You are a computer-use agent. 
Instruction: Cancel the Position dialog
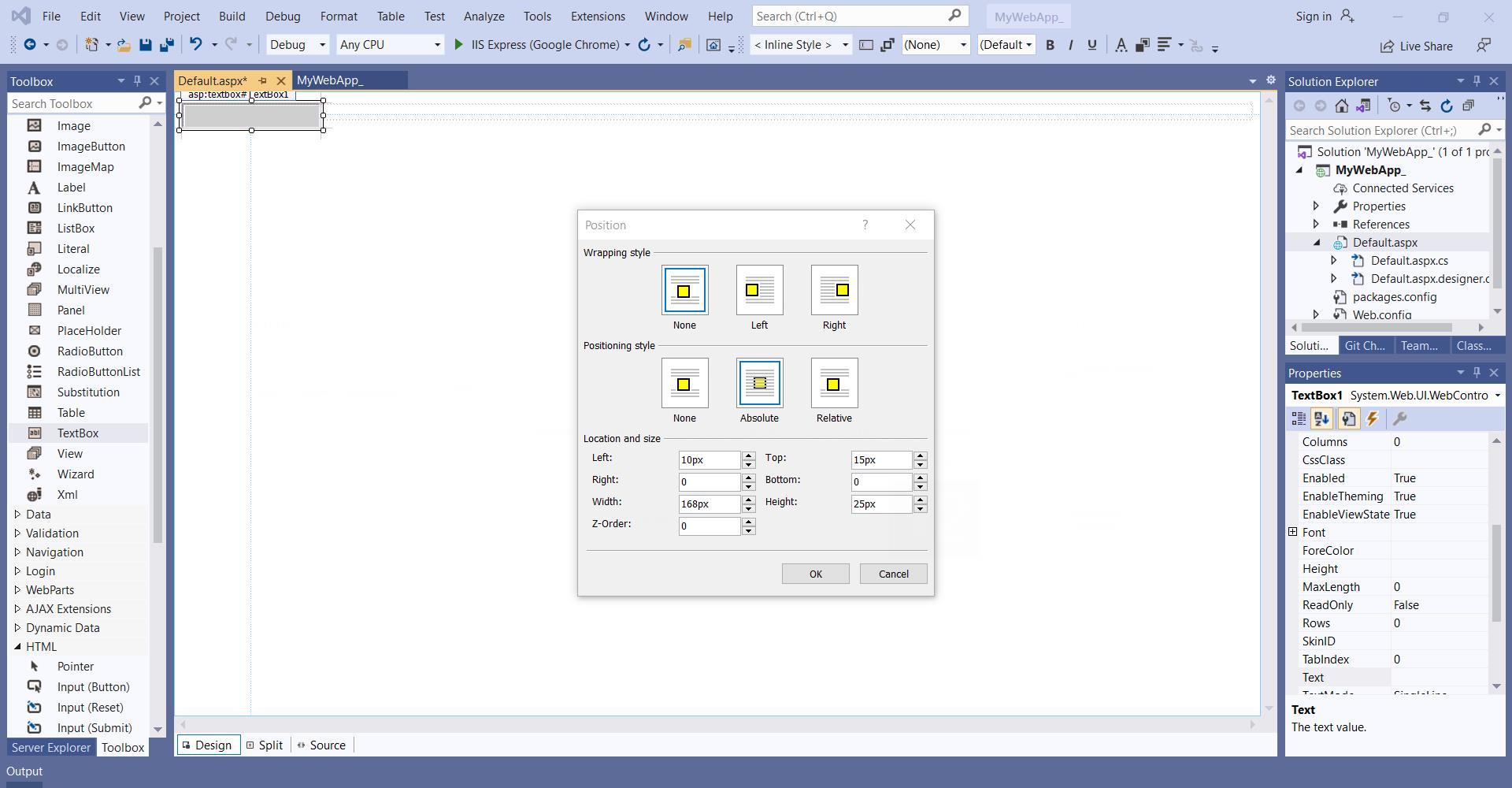coord(893,574)
